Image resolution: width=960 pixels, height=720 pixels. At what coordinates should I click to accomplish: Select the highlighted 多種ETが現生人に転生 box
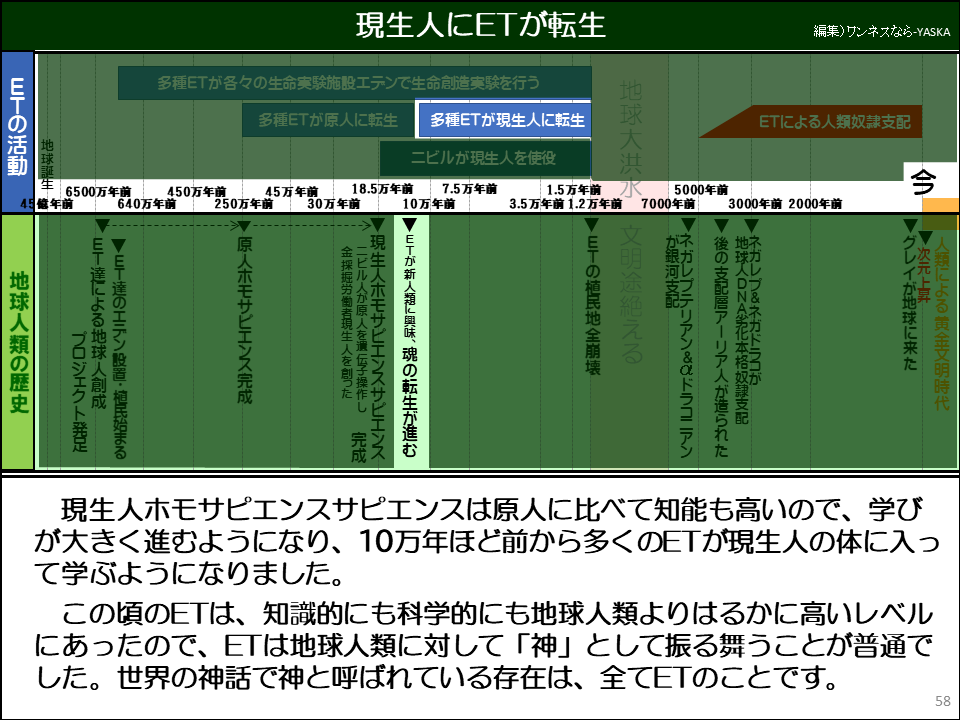pos(506,120)
